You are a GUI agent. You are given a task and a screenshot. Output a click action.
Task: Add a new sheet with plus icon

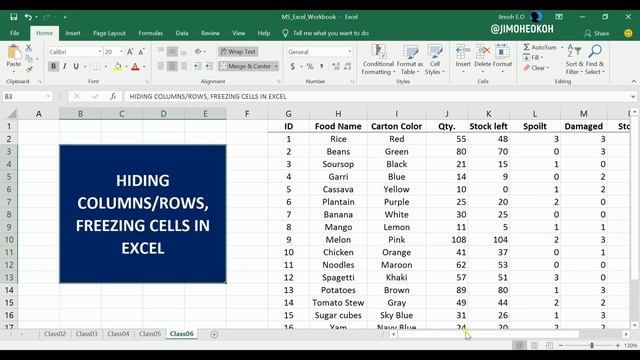[214, 334]
